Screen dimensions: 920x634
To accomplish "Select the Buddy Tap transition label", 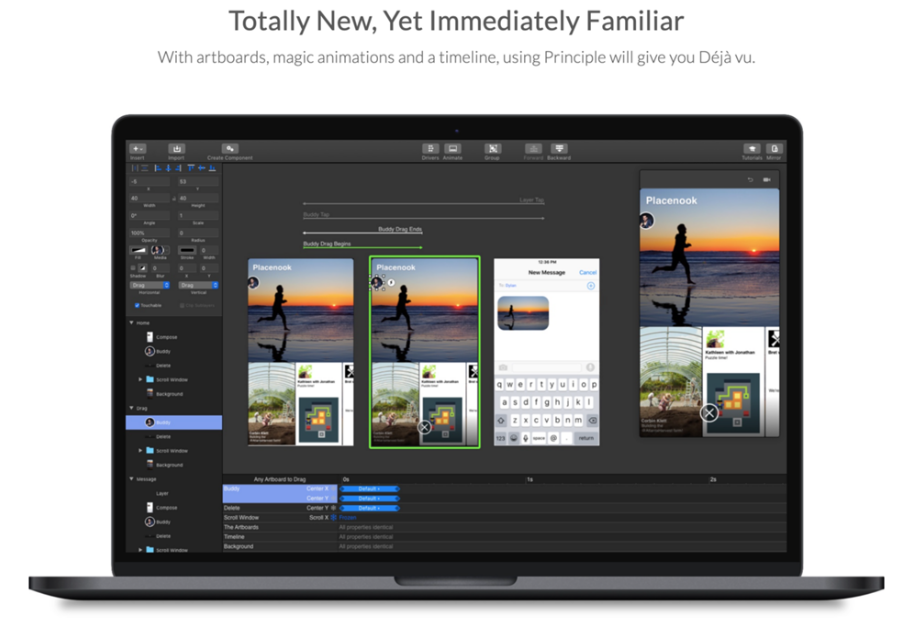I will (316, 214).
